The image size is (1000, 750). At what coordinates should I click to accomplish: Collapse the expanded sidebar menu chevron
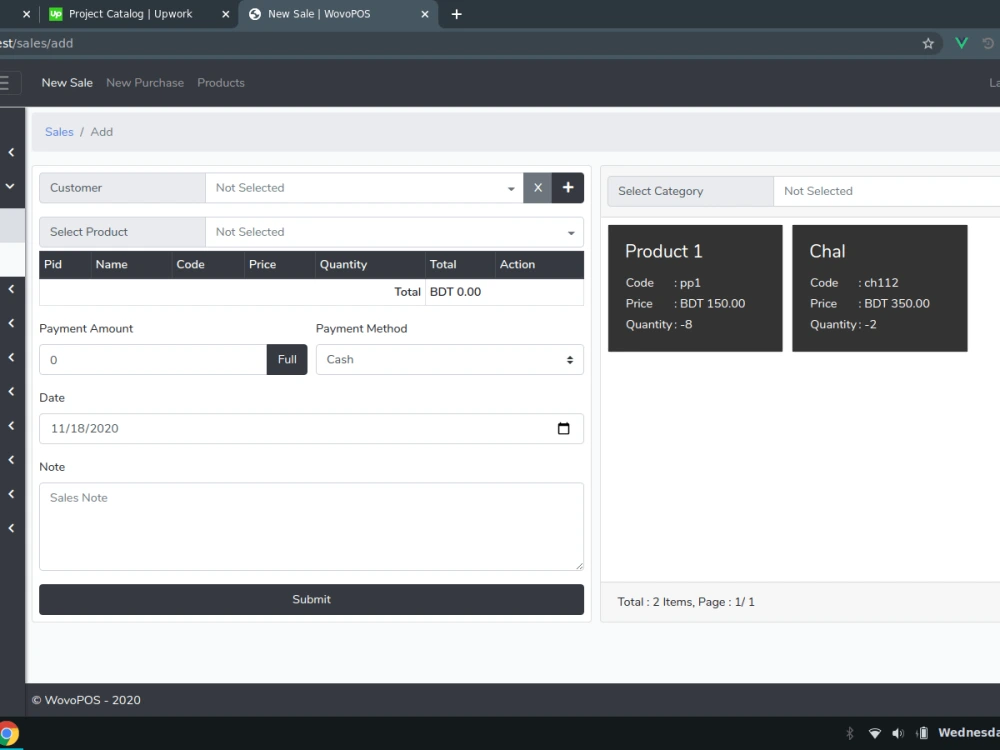click(11, 186)
